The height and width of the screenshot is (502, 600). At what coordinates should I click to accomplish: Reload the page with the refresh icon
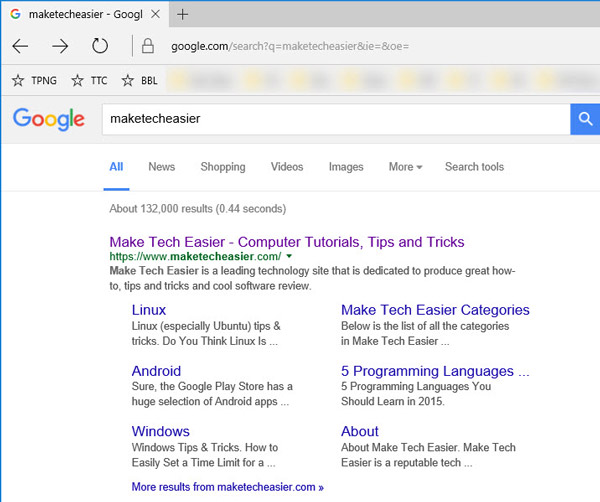point(100,46)
